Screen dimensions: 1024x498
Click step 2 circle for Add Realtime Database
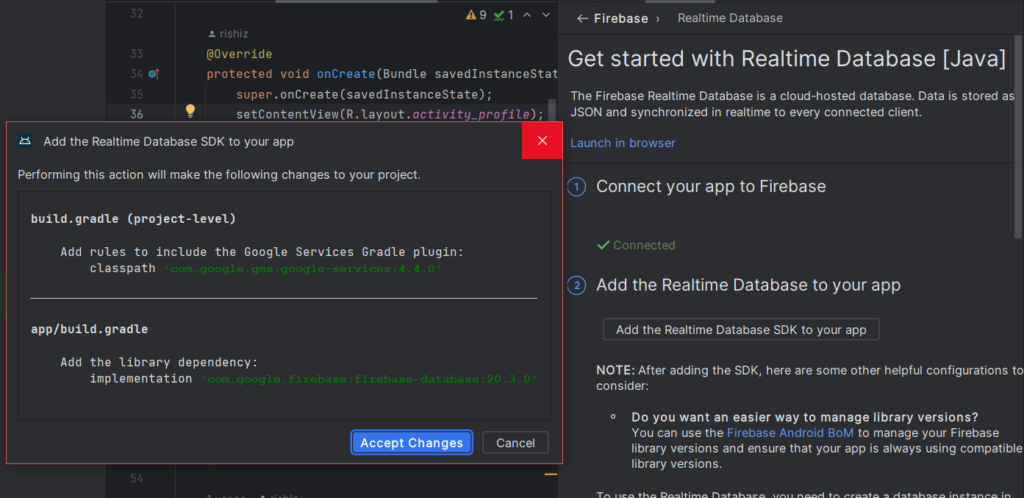[x=577, y=286]
